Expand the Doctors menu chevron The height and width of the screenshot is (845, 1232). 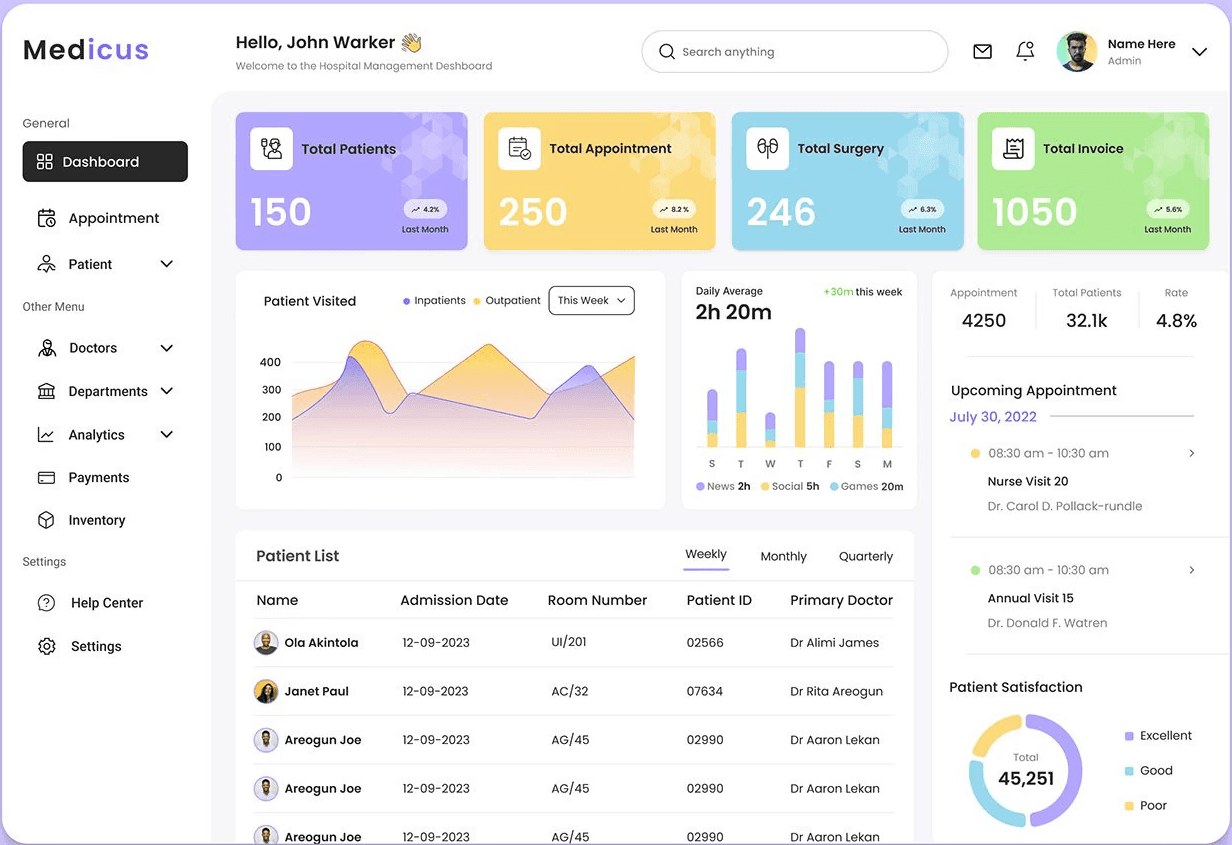167,348
